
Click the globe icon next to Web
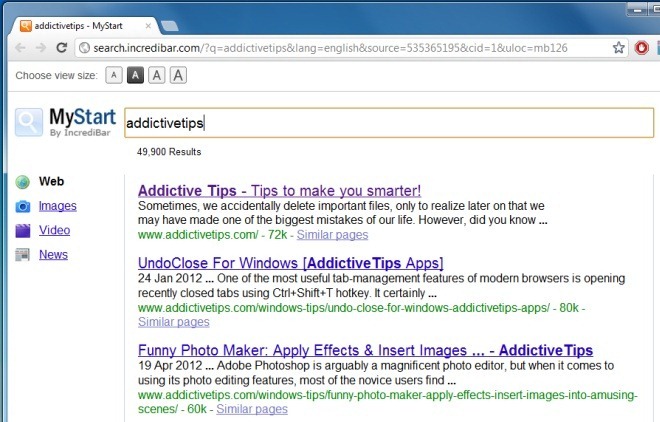click(23, 182)
